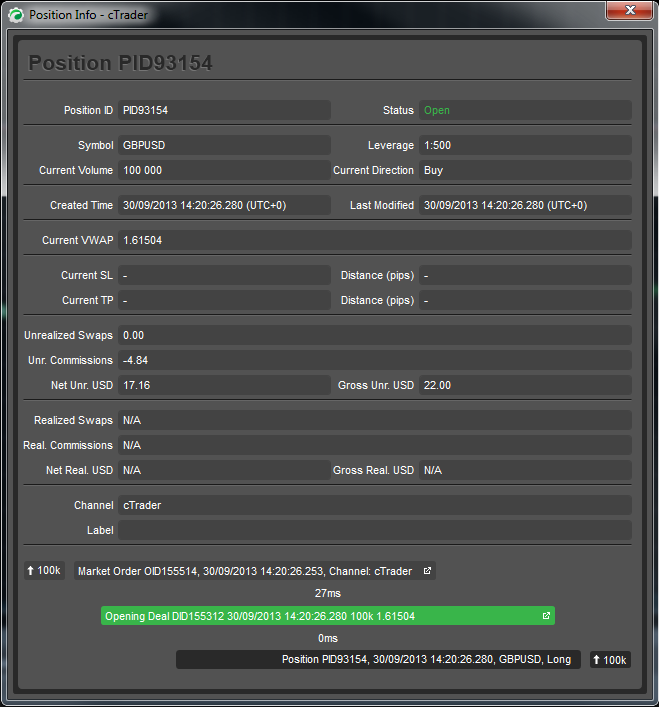Click the empty Label field
The height and width of the screenshot is (708, 659).
point(375,530)
